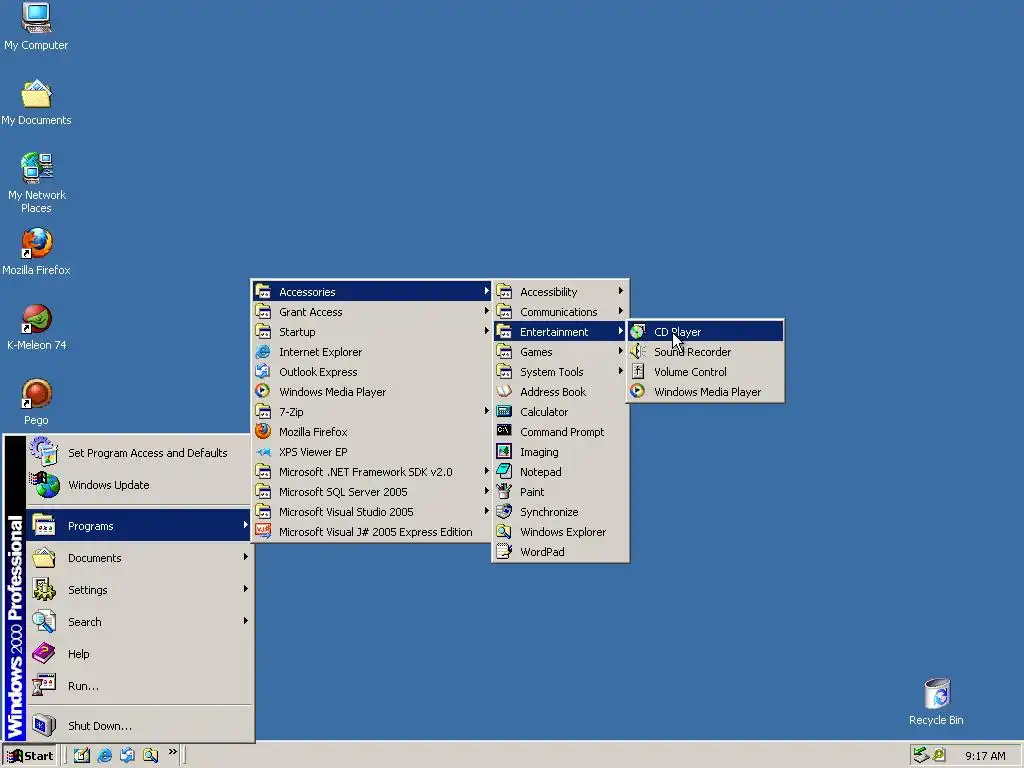The width and height of the screenshot is (1024, 768).
Task: Click Show Desktop quick launch icon
Action: (82, 755)
